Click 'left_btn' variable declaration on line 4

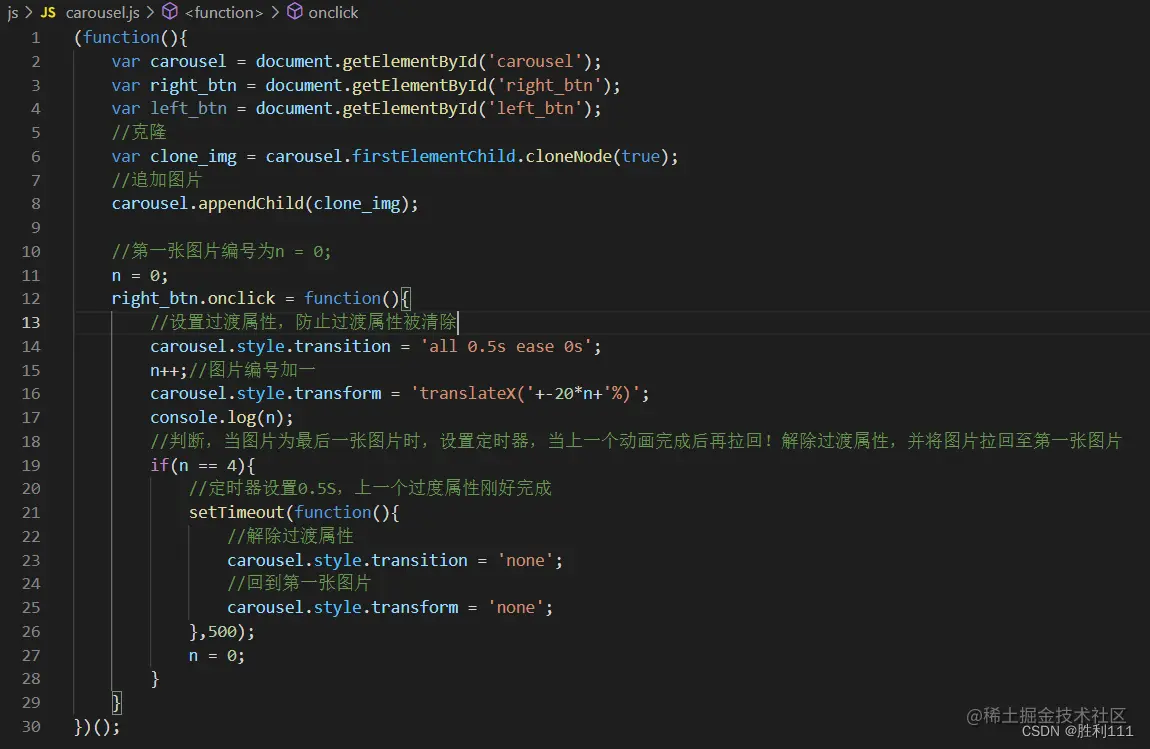pyautogui.click(x=188, y=109)
